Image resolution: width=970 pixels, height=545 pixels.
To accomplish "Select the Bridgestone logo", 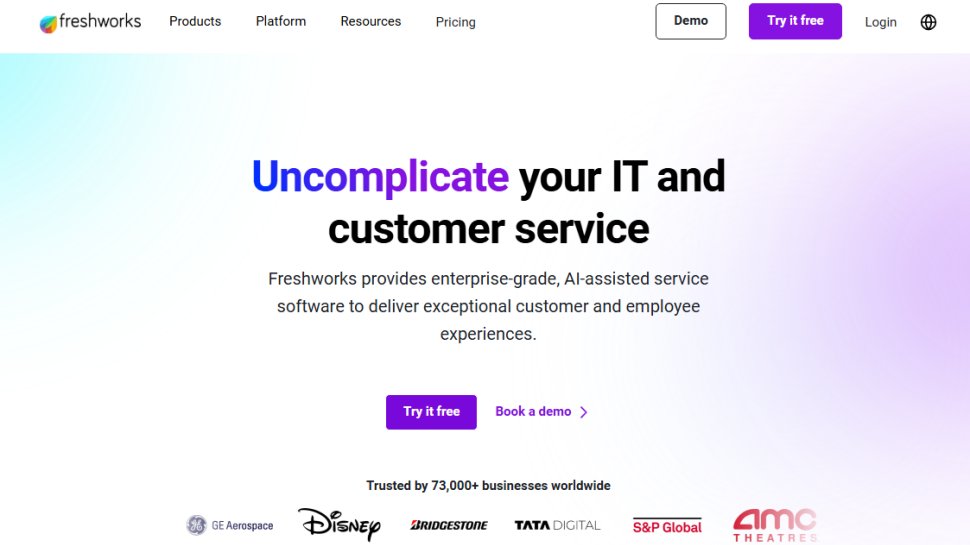I will click(x=449, y=525).
